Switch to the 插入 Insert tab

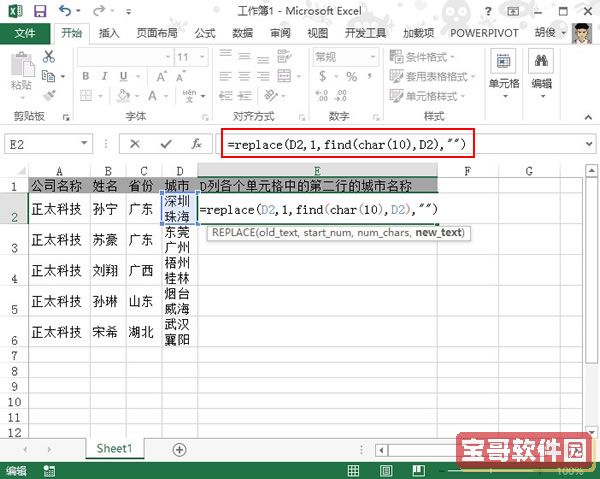109,33
